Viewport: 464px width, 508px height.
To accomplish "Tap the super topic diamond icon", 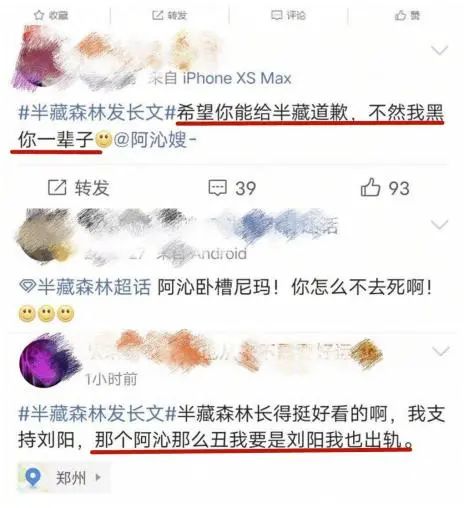I will (x=27, y=286).
